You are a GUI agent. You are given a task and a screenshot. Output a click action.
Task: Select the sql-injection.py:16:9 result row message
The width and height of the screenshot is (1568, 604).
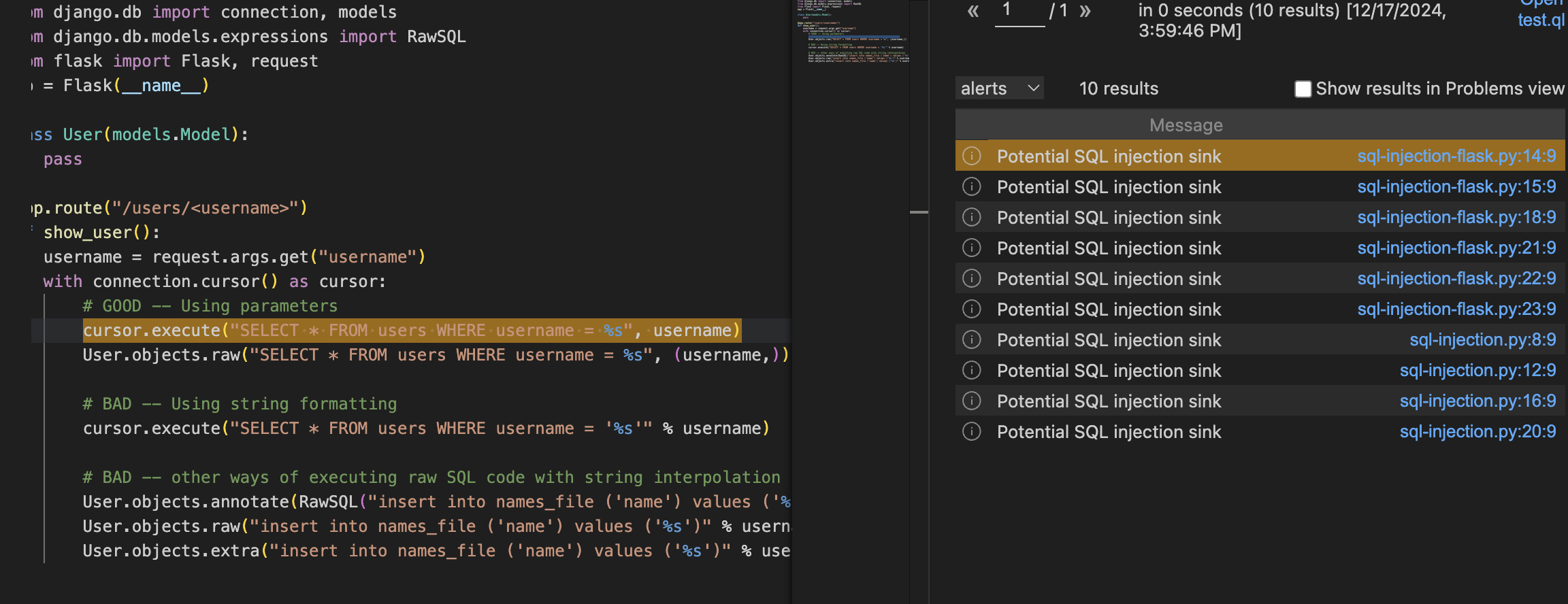coord(1109,401)
